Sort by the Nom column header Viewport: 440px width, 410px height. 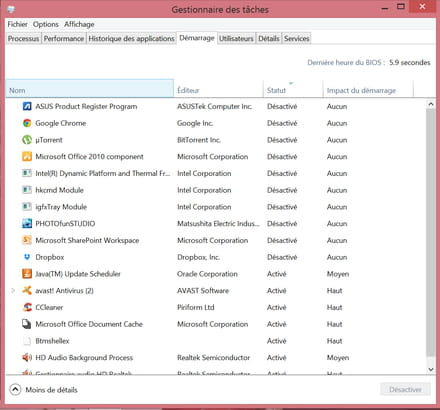[90, 88]
